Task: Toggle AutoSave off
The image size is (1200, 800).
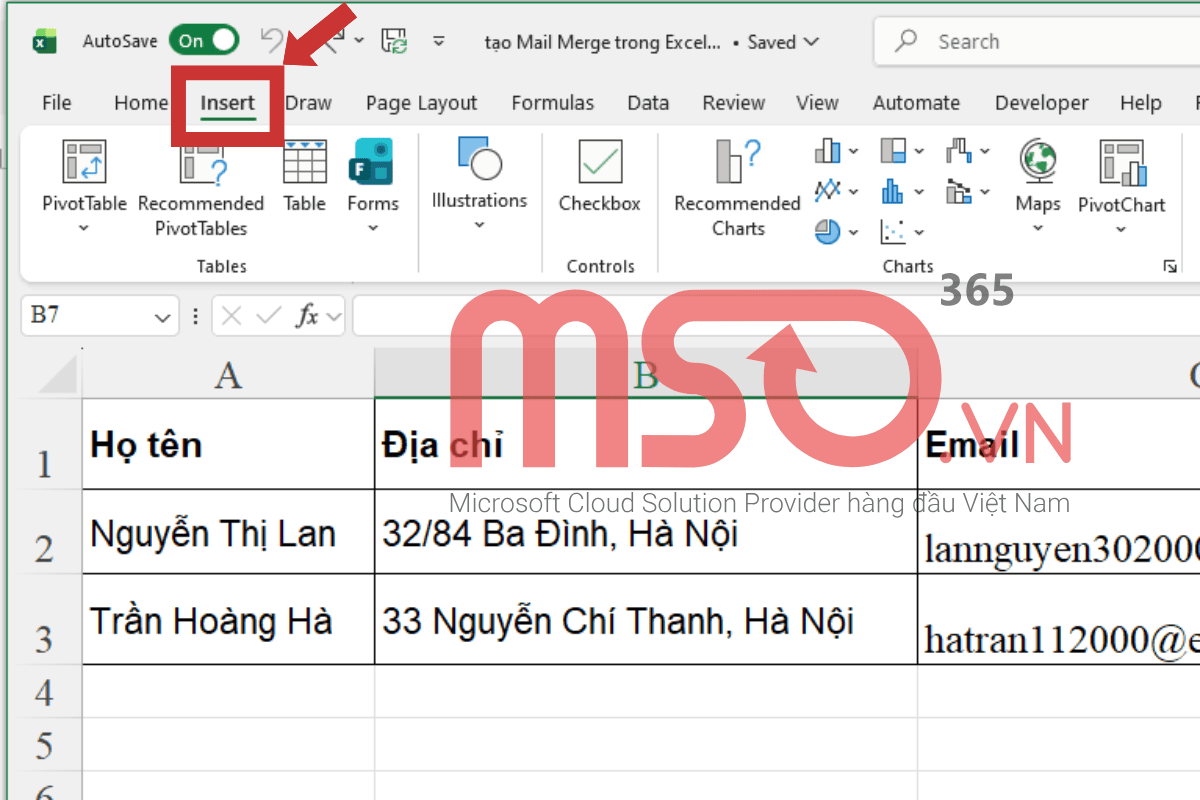Action: point(203,41)
